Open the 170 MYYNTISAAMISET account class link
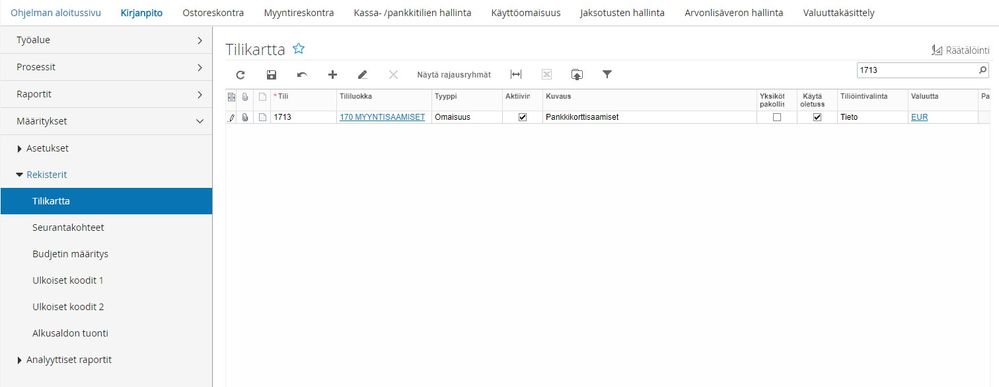999x387 pixels. tap(382, 117)
